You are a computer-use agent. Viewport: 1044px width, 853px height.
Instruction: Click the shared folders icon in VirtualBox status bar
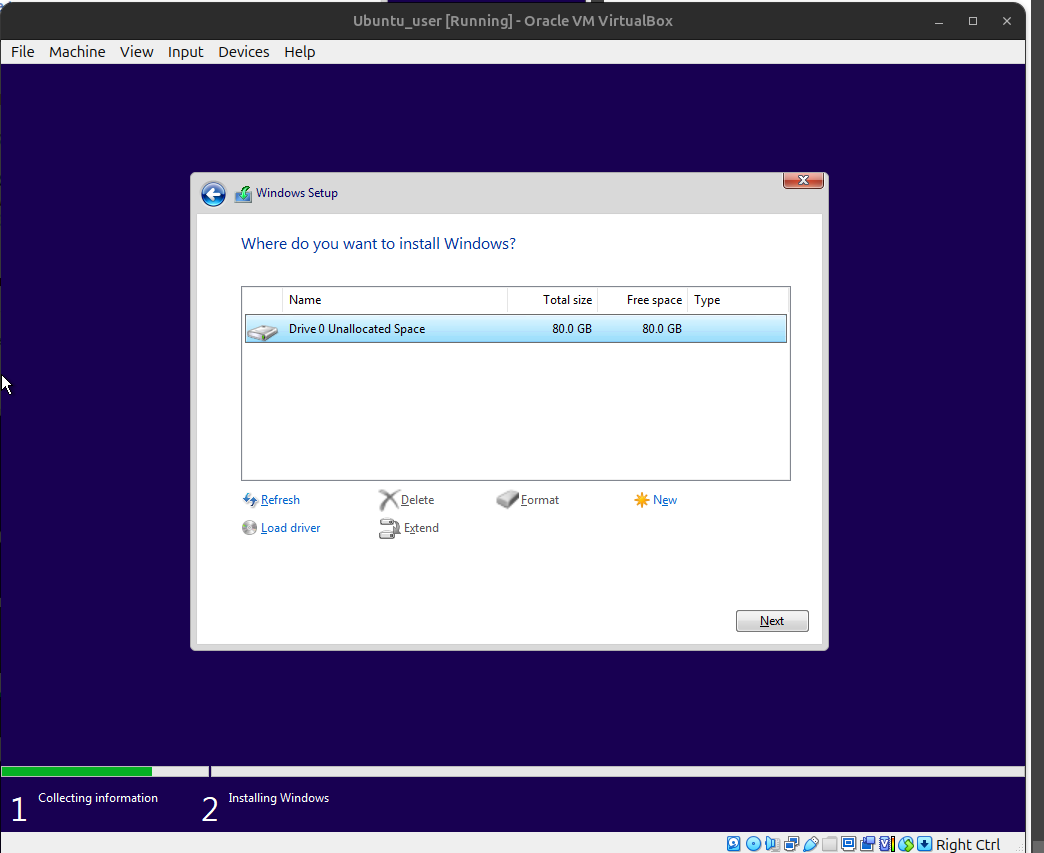click(x=830, y=844)
